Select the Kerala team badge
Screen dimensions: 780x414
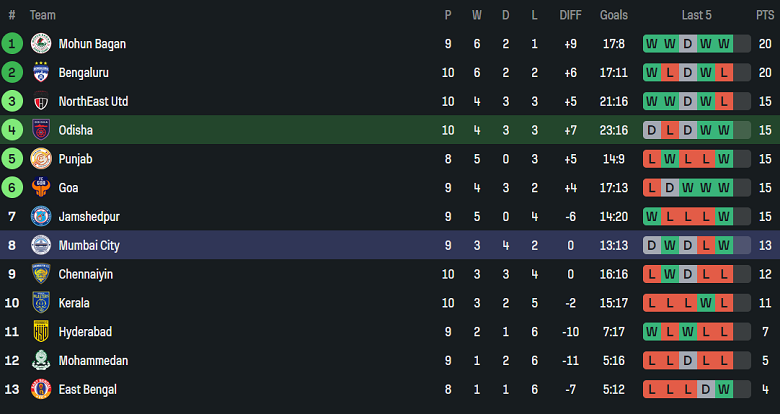click(41, 303)
